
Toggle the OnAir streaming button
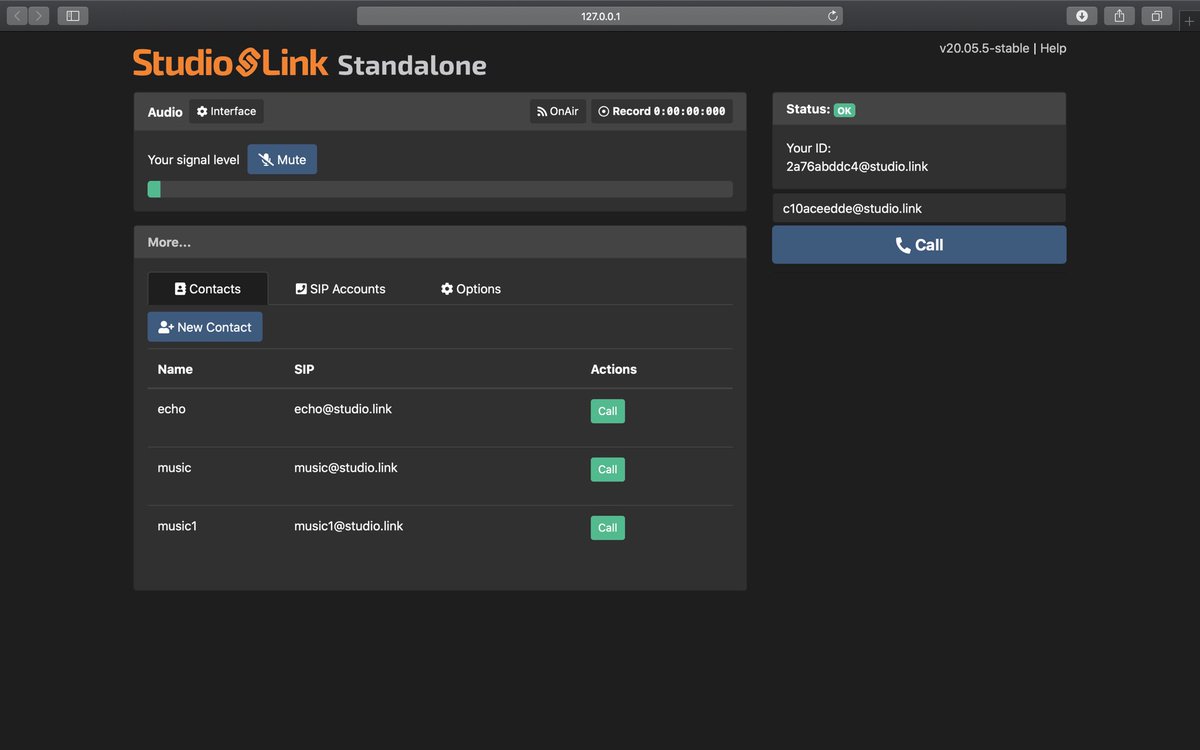(x=558, y=112)
